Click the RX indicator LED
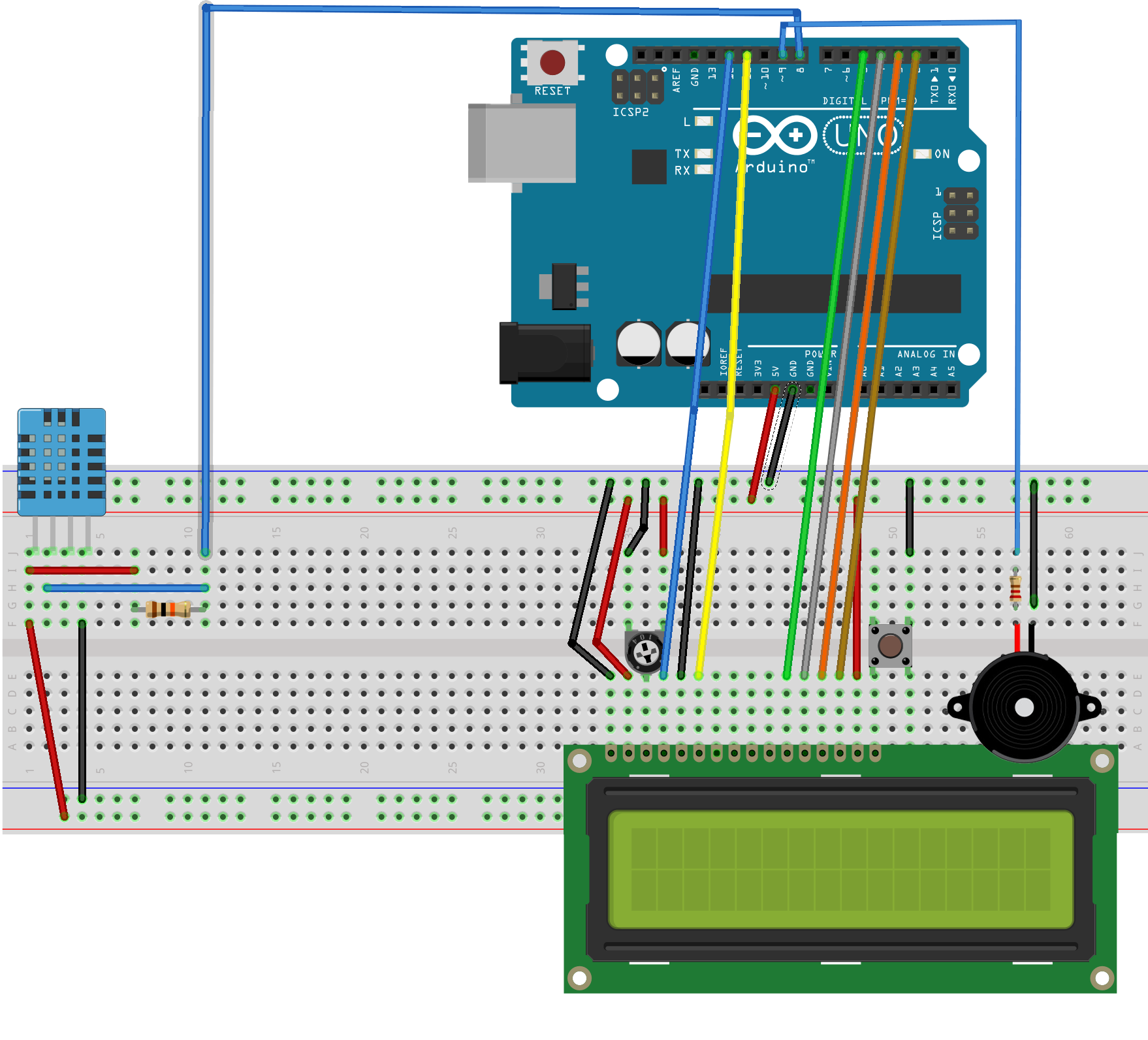 703,170
